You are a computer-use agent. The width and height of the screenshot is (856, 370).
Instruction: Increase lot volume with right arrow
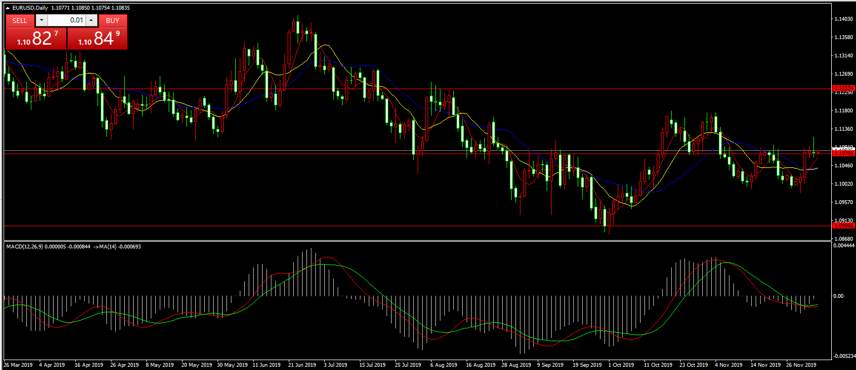[92, 20]
